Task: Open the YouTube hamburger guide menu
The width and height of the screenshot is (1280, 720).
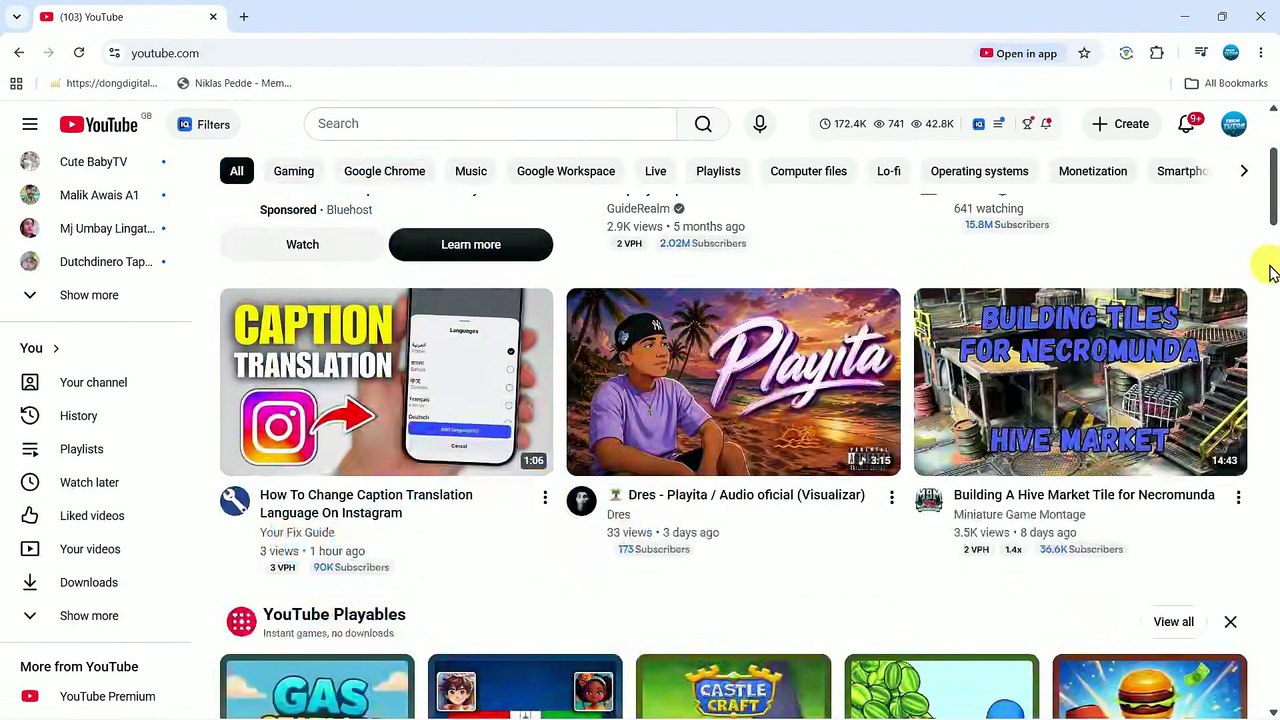Action: [x=30, y=124]
